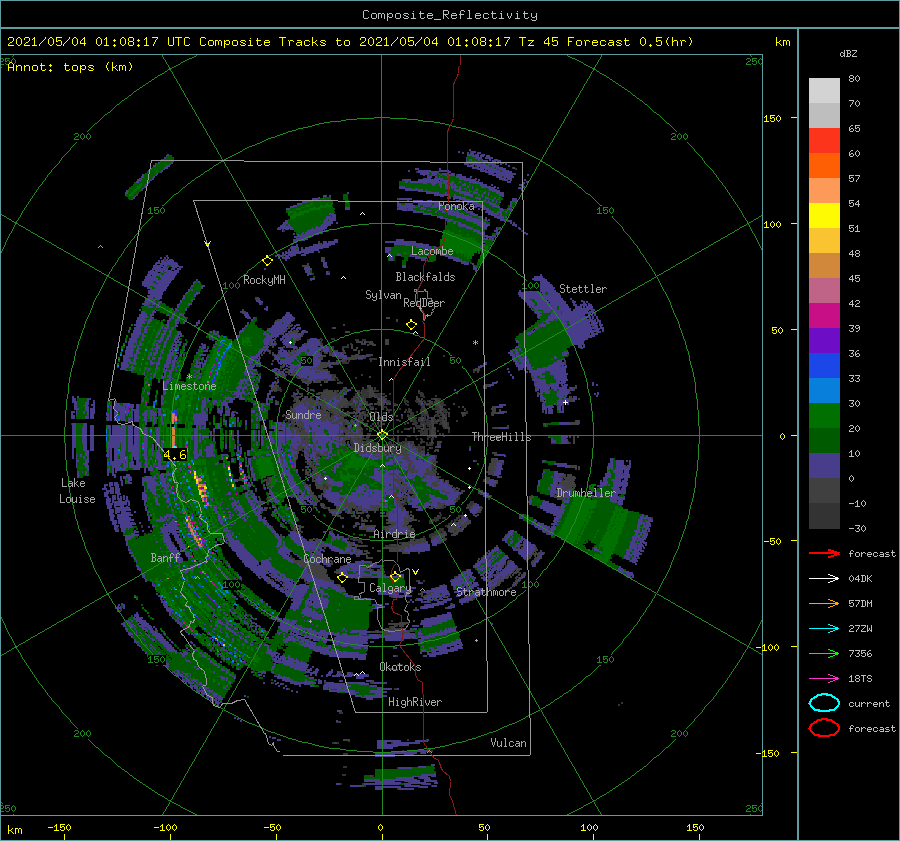Click the Lake Louise label
900x841 pixels.
point(77,491)
